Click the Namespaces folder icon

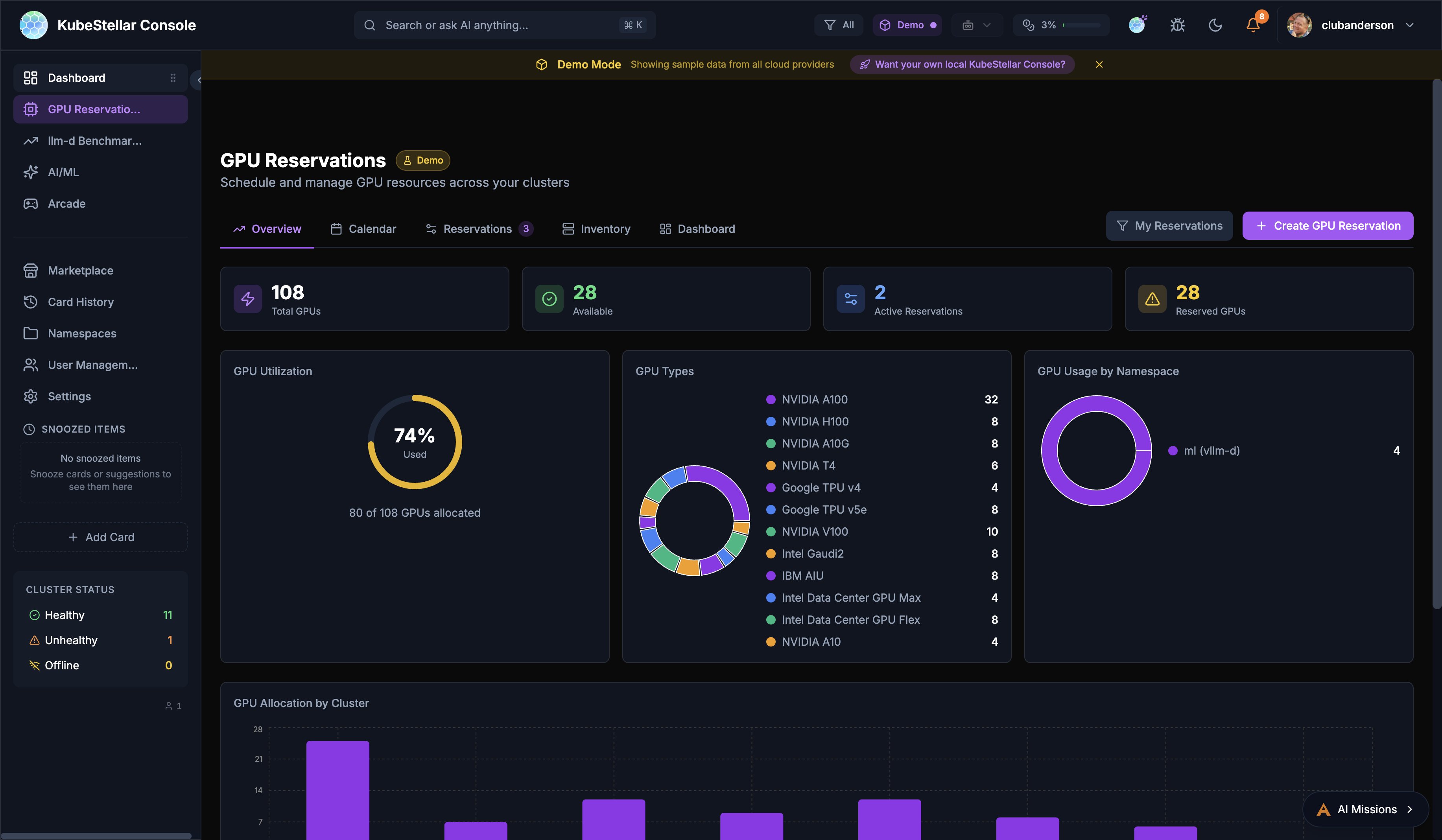point(31,333)
